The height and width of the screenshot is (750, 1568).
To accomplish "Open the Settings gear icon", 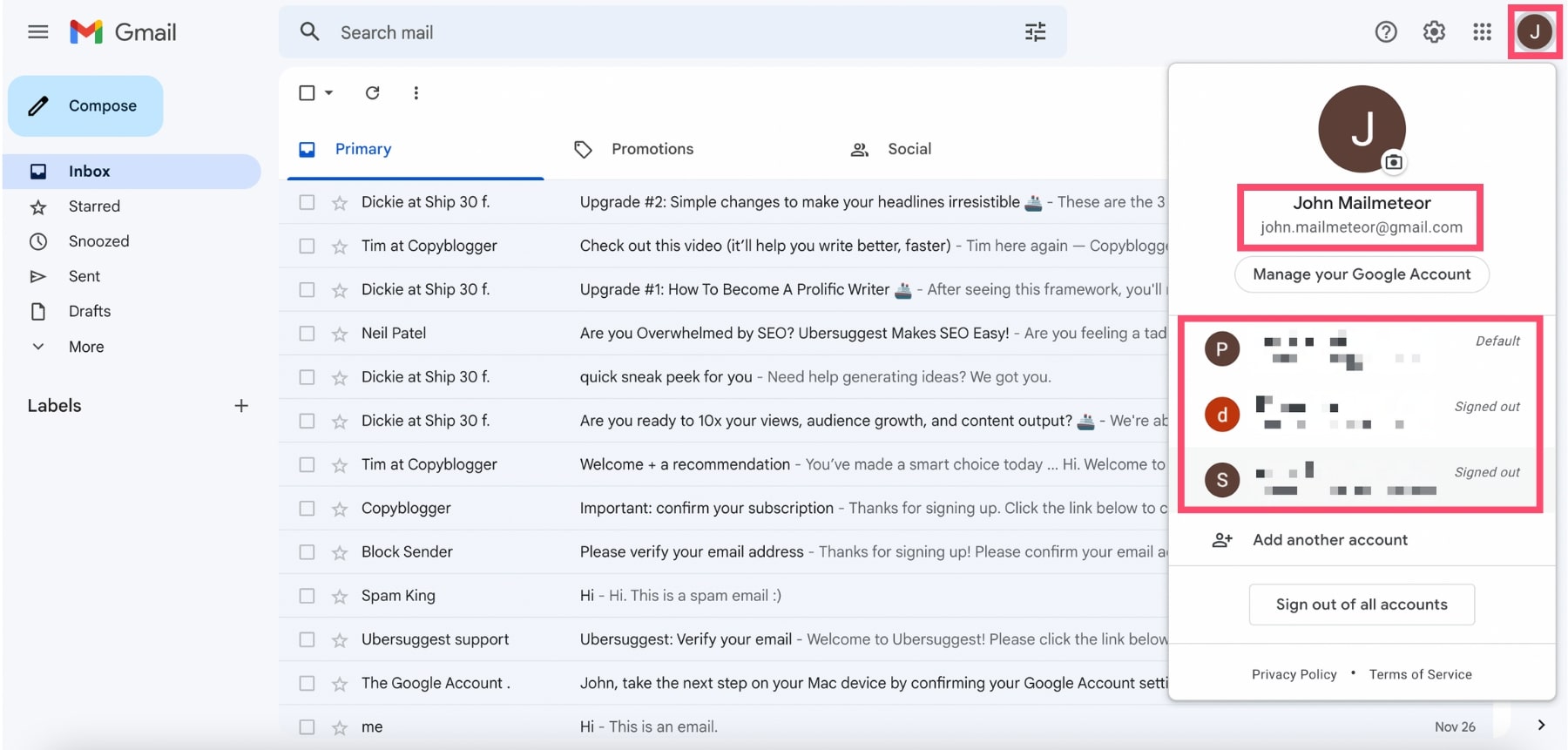I will coord(1434,32).
